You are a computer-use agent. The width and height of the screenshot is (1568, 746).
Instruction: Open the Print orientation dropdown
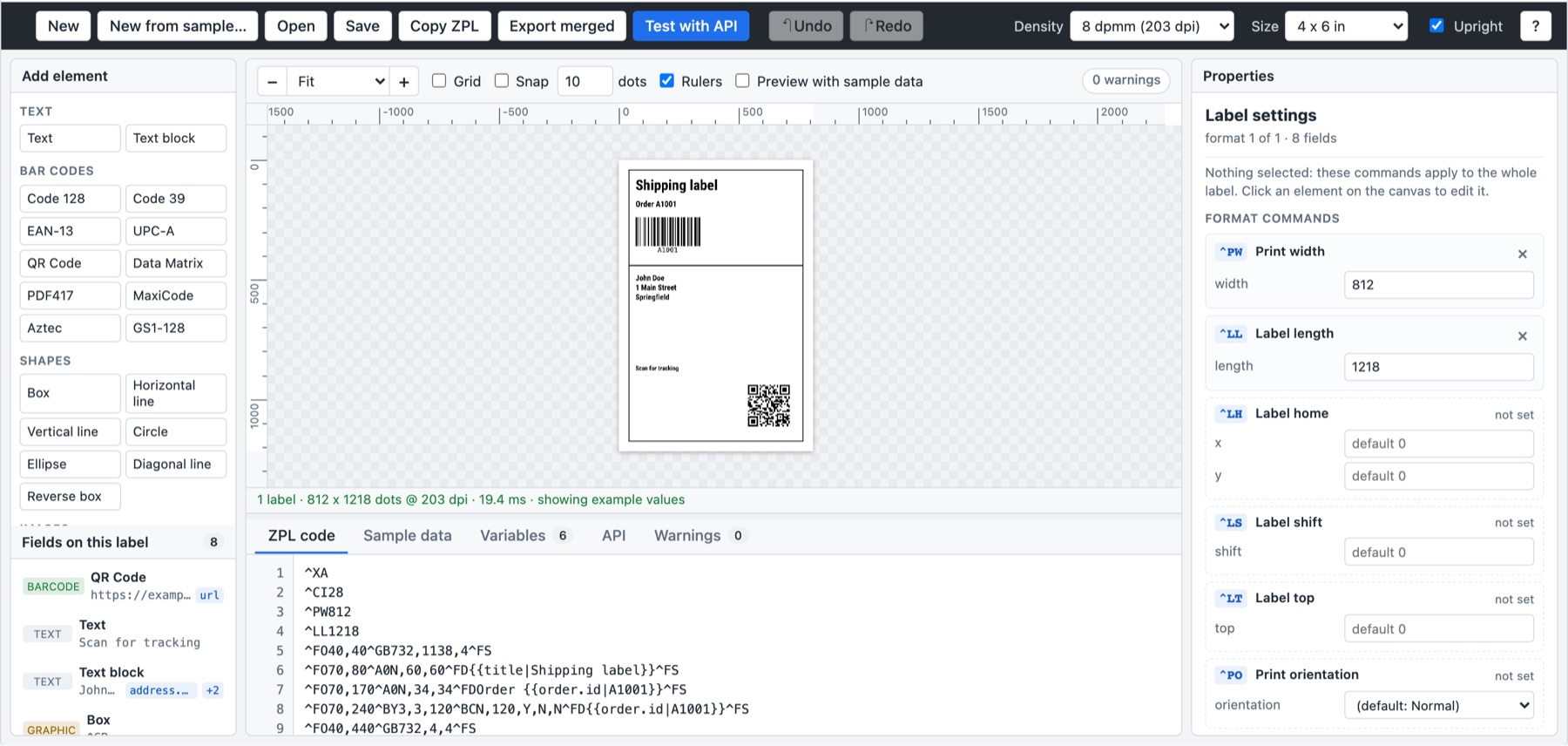[1439, 706]
